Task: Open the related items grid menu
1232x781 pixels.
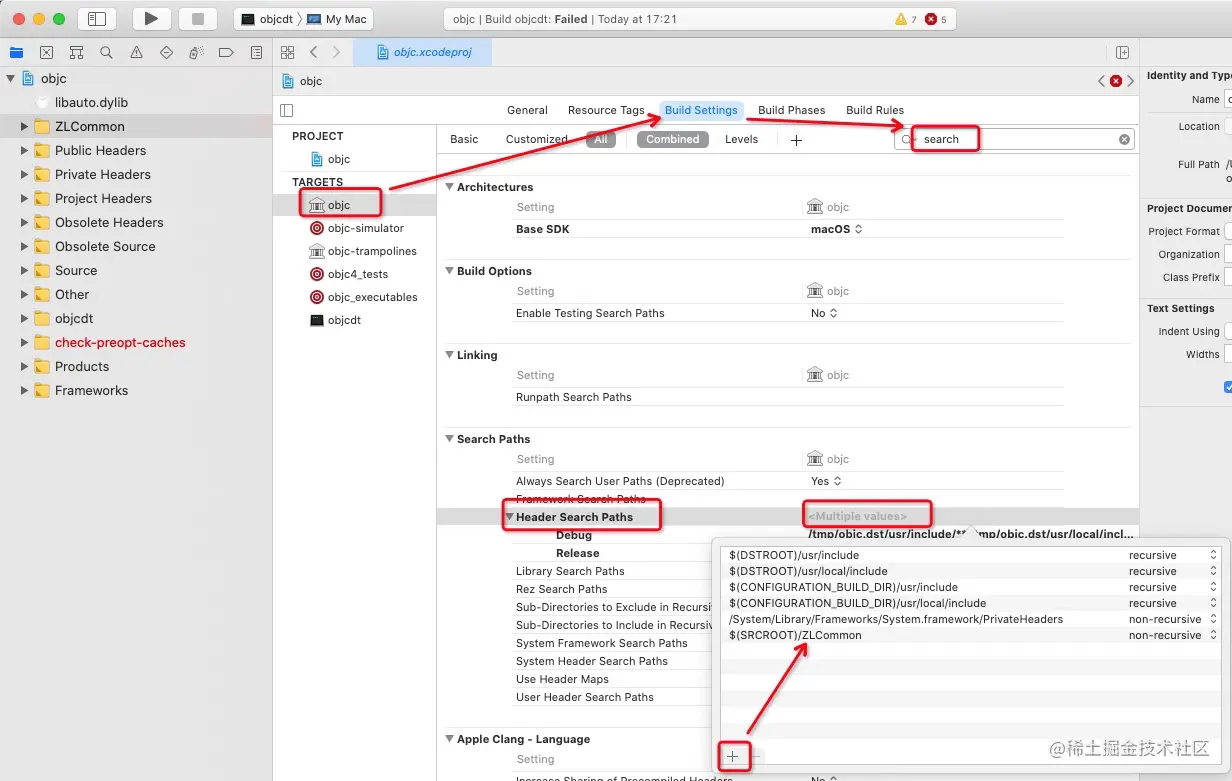Action: point(287,52)
